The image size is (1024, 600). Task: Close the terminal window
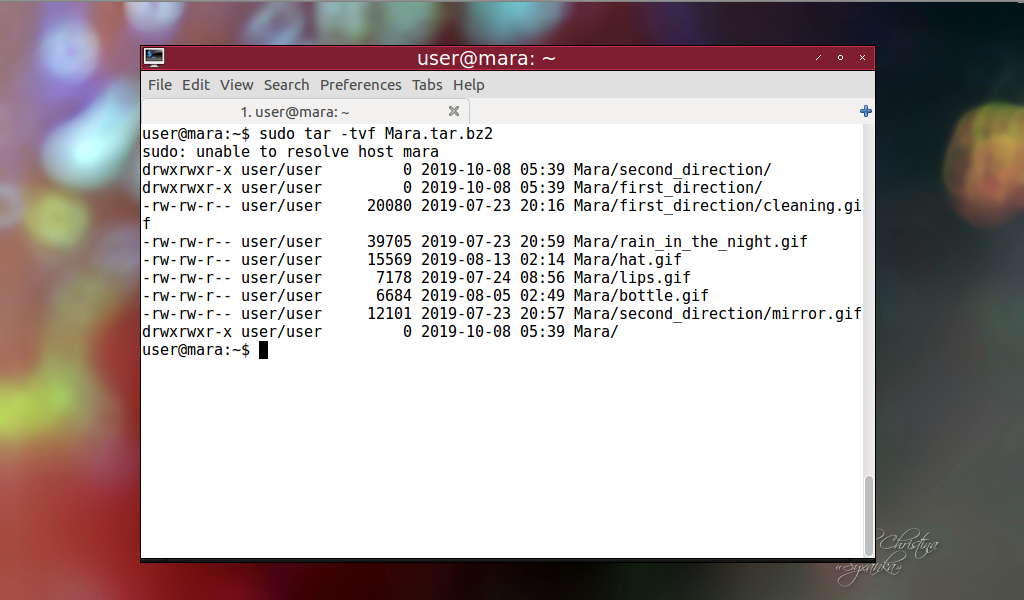(x=863, y=57)
